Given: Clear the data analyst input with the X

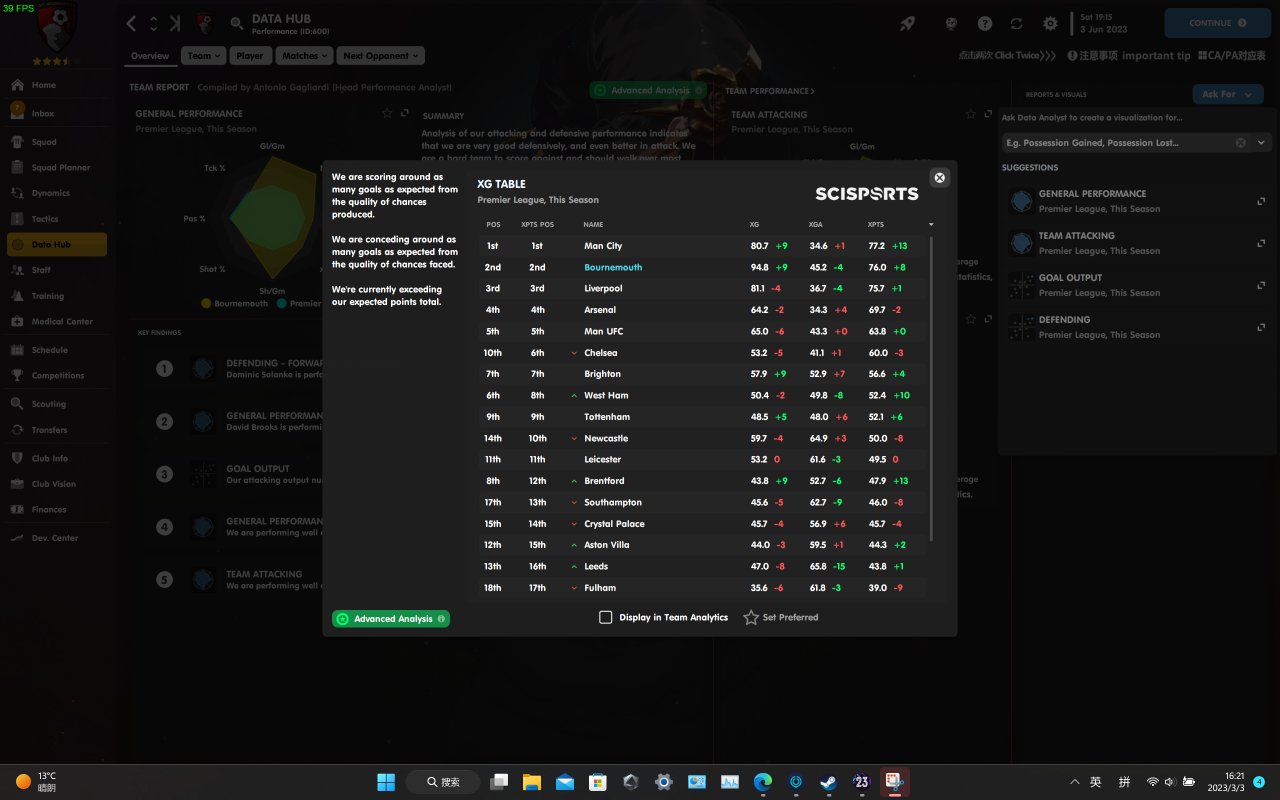Looking at the screenshot, I should pyautogui.click(x=1241, y=143).
